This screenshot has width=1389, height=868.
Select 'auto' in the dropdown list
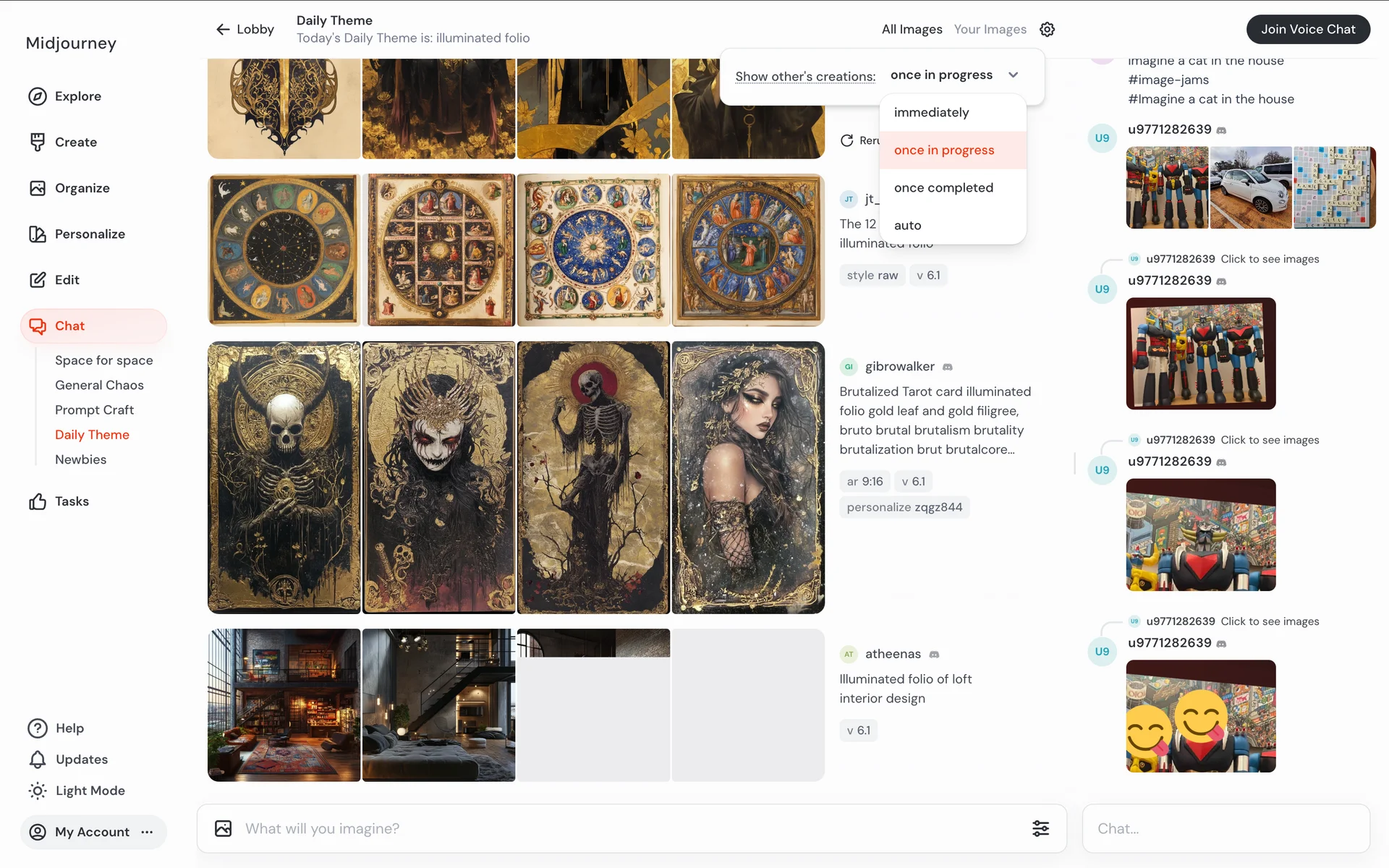pos(907,226)
